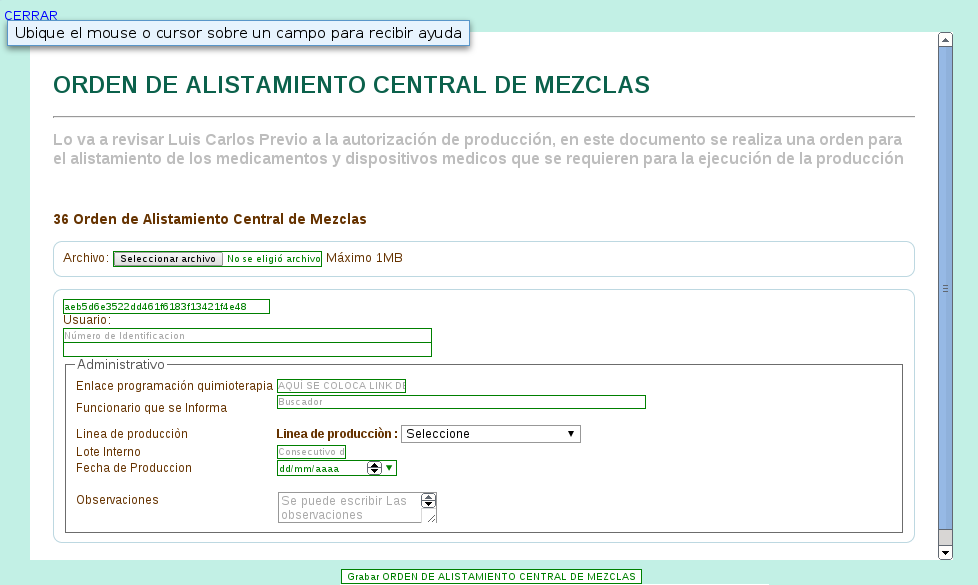This screenshot has height=585, width=978.
Task: Select the Lote Interno consecutivo field
Action: coord(310,452)
